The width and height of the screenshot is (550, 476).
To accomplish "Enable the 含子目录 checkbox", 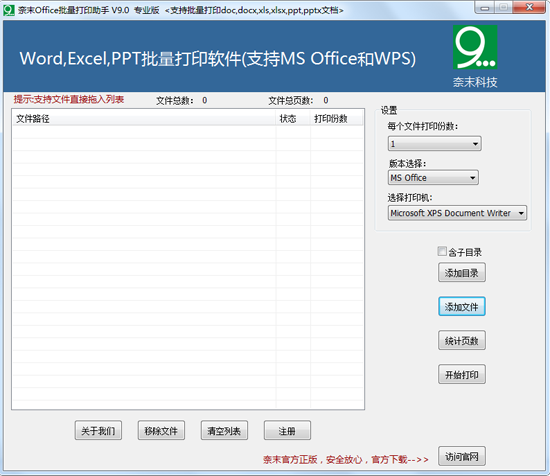I will [x=442, y=251].
